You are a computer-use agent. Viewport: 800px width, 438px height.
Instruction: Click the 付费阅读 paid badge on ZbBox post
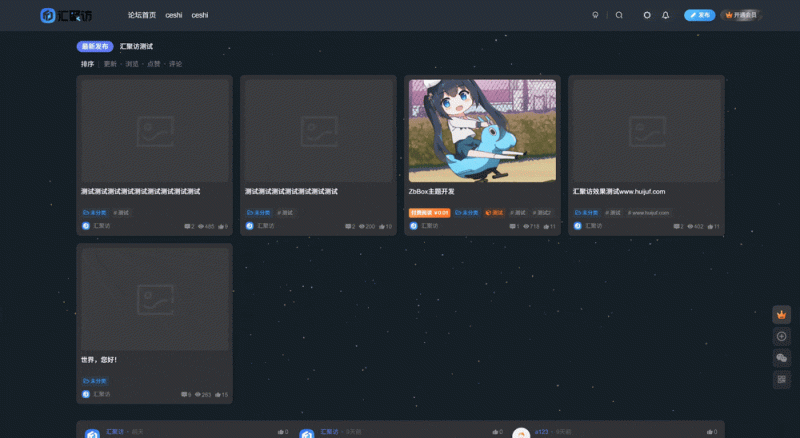pos(429,213)
